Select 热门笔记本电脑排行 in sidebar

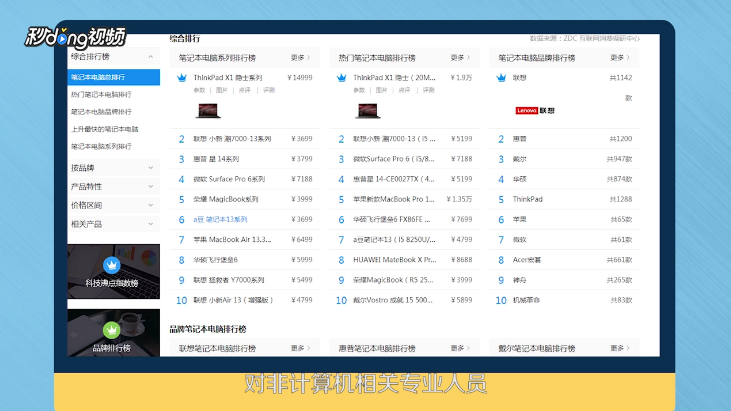[x=101, y=95]
